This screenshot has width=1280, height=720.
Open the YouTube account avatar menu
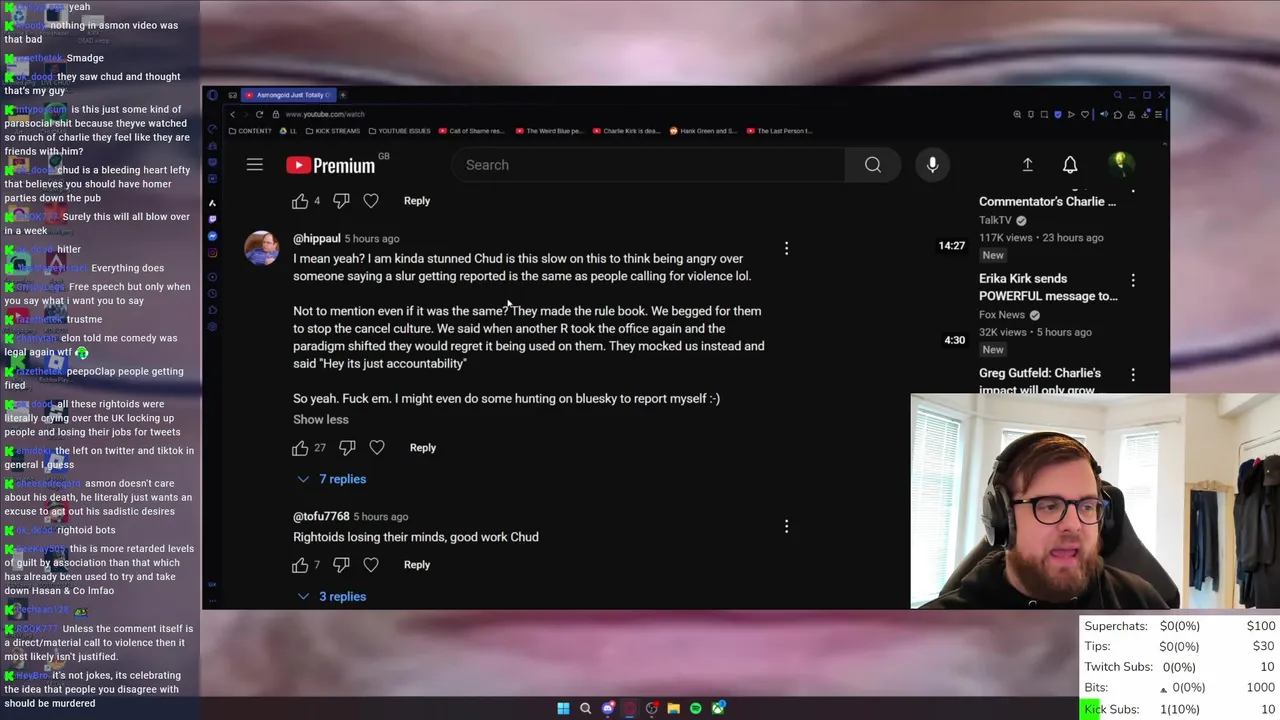[x=1119, y=164]
